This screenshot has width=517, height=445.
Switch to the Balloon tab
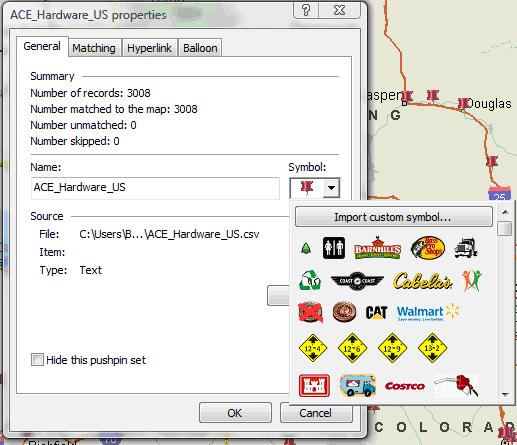tap(200, 48)
